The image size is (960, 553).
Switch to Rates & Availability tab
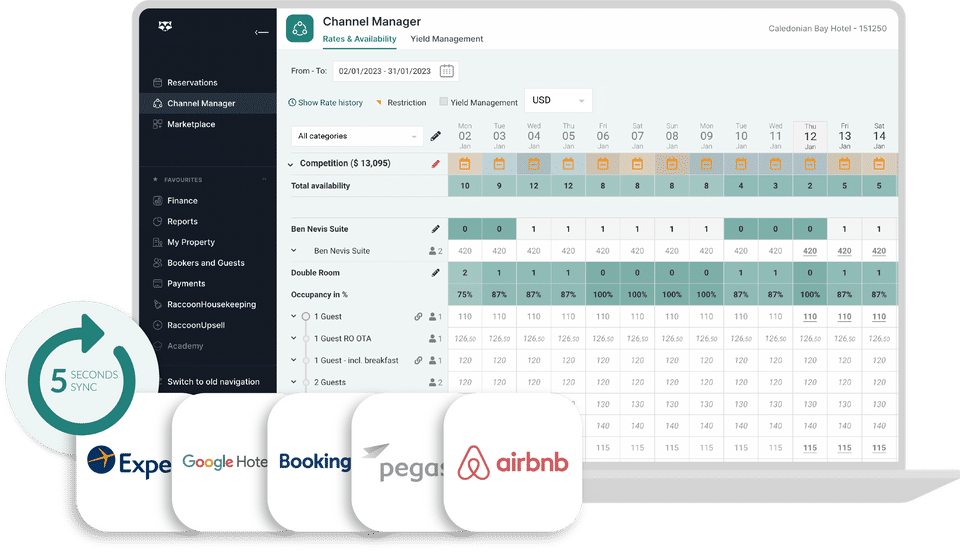click(x=359, y=39)
